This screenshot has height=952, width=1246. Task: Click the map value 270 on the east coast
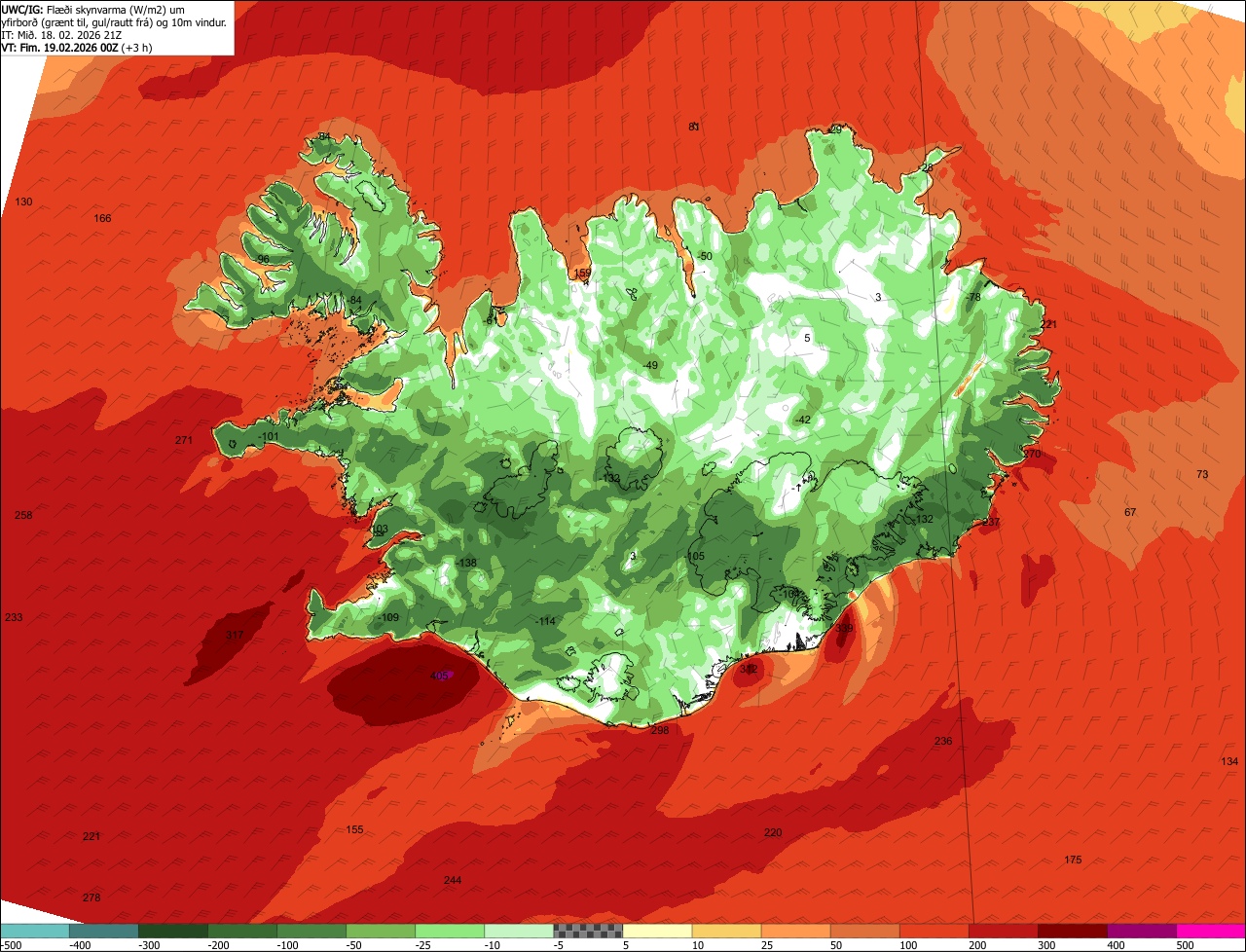[1032, 454]
